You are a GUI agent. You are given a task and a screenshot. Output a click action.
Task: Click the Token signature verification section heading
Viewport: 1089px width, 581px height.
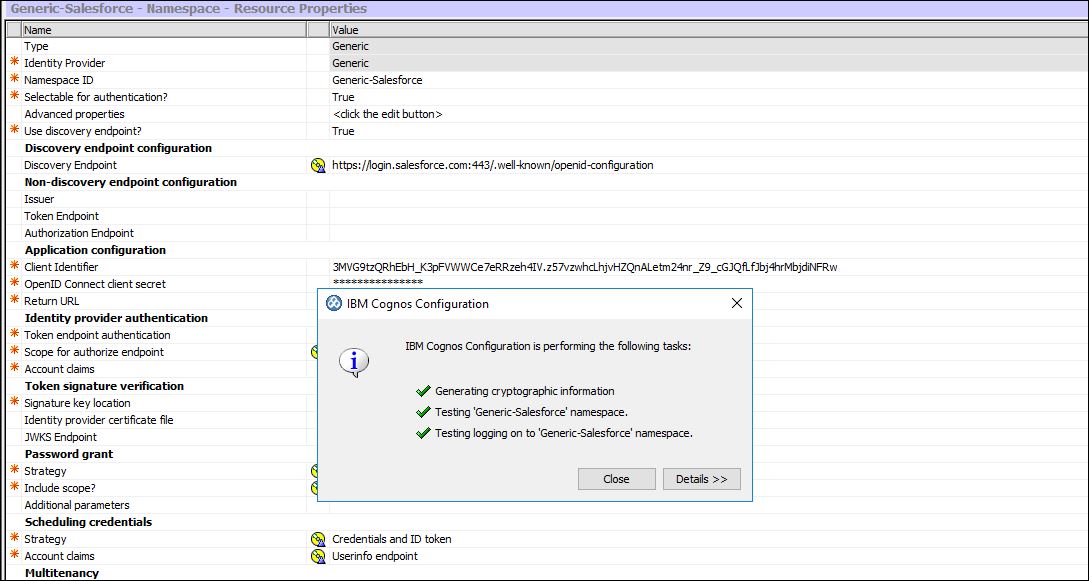point(104,386)
